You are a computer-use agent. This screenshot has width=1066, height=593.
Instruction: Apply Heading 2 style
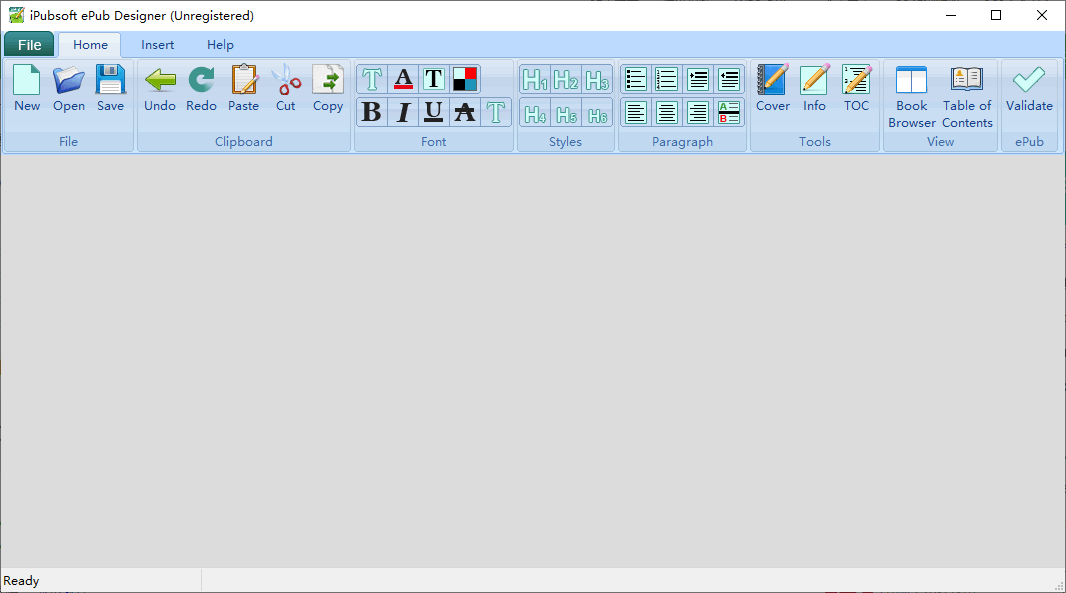[x=566, y=80]
